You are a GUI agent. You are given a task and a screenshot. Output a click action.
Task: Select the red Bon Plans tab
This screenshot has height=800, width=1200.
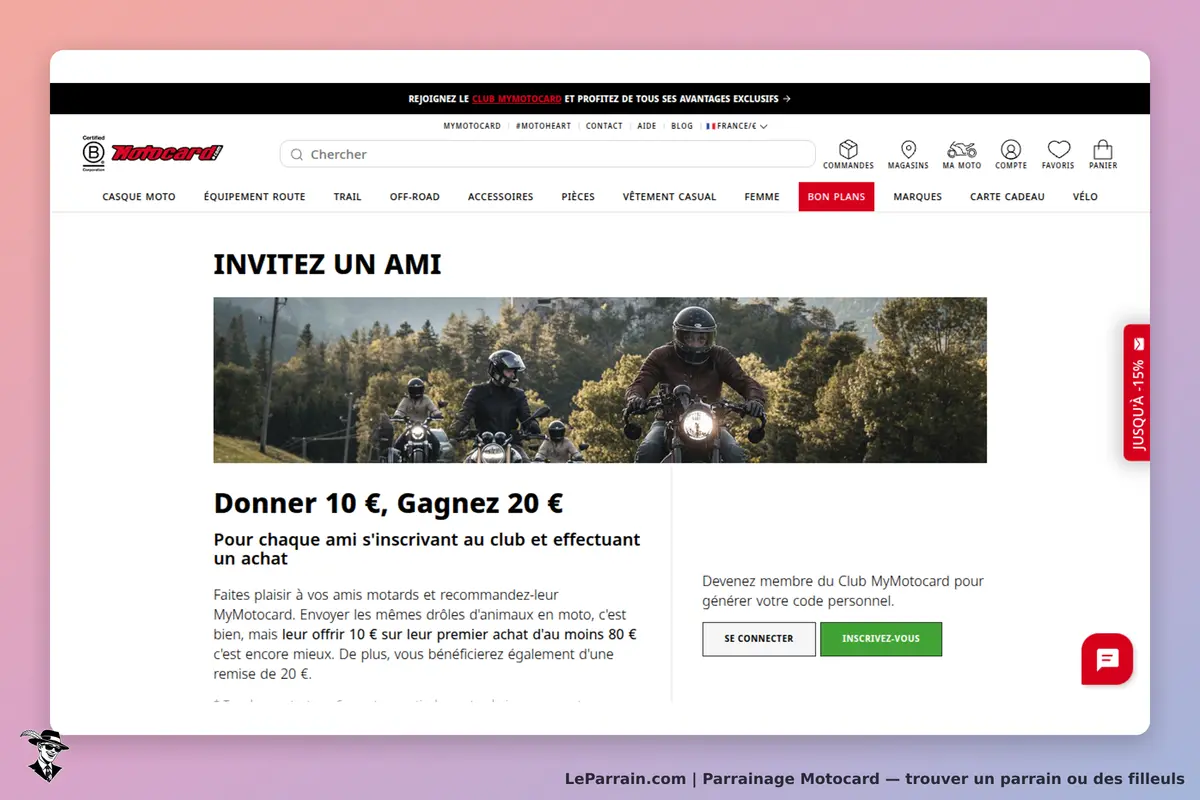click(x=836, y=197)
